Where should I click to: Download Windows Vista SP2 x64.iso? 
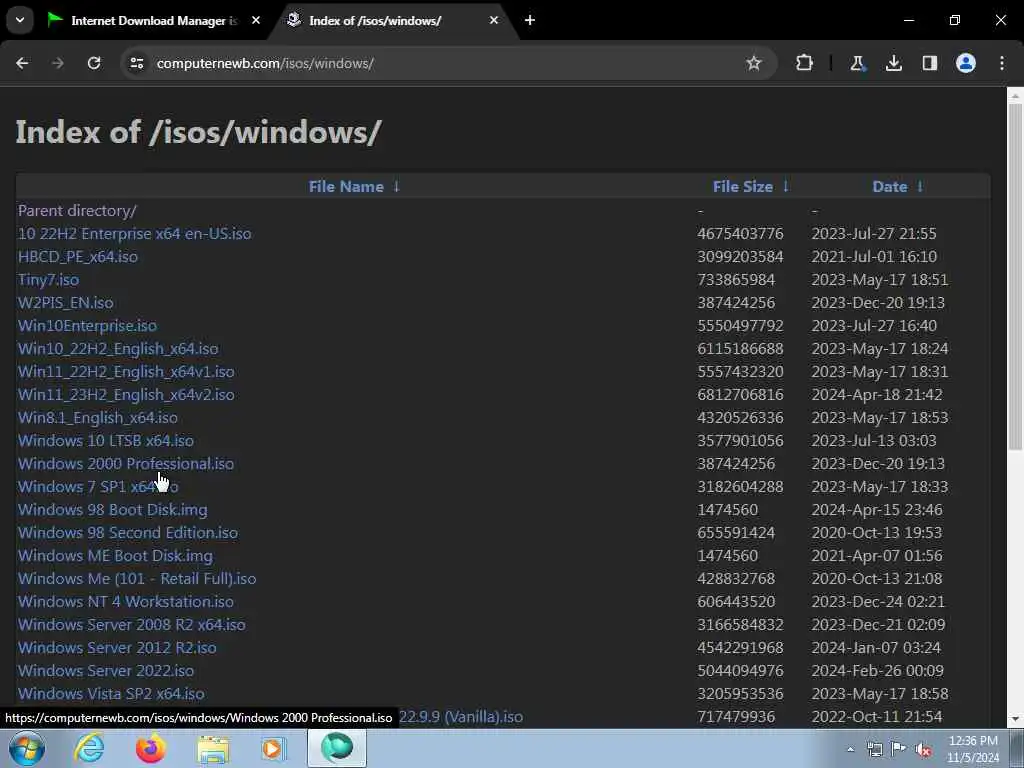(111, 694)
